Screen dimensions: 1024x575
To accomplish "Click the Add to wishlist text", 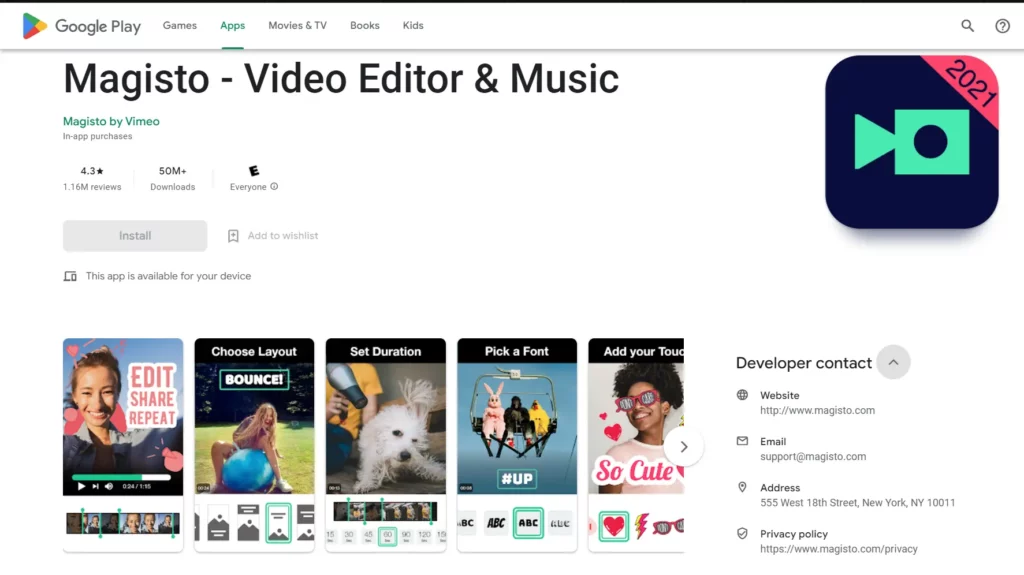I will tap(283, 236).
